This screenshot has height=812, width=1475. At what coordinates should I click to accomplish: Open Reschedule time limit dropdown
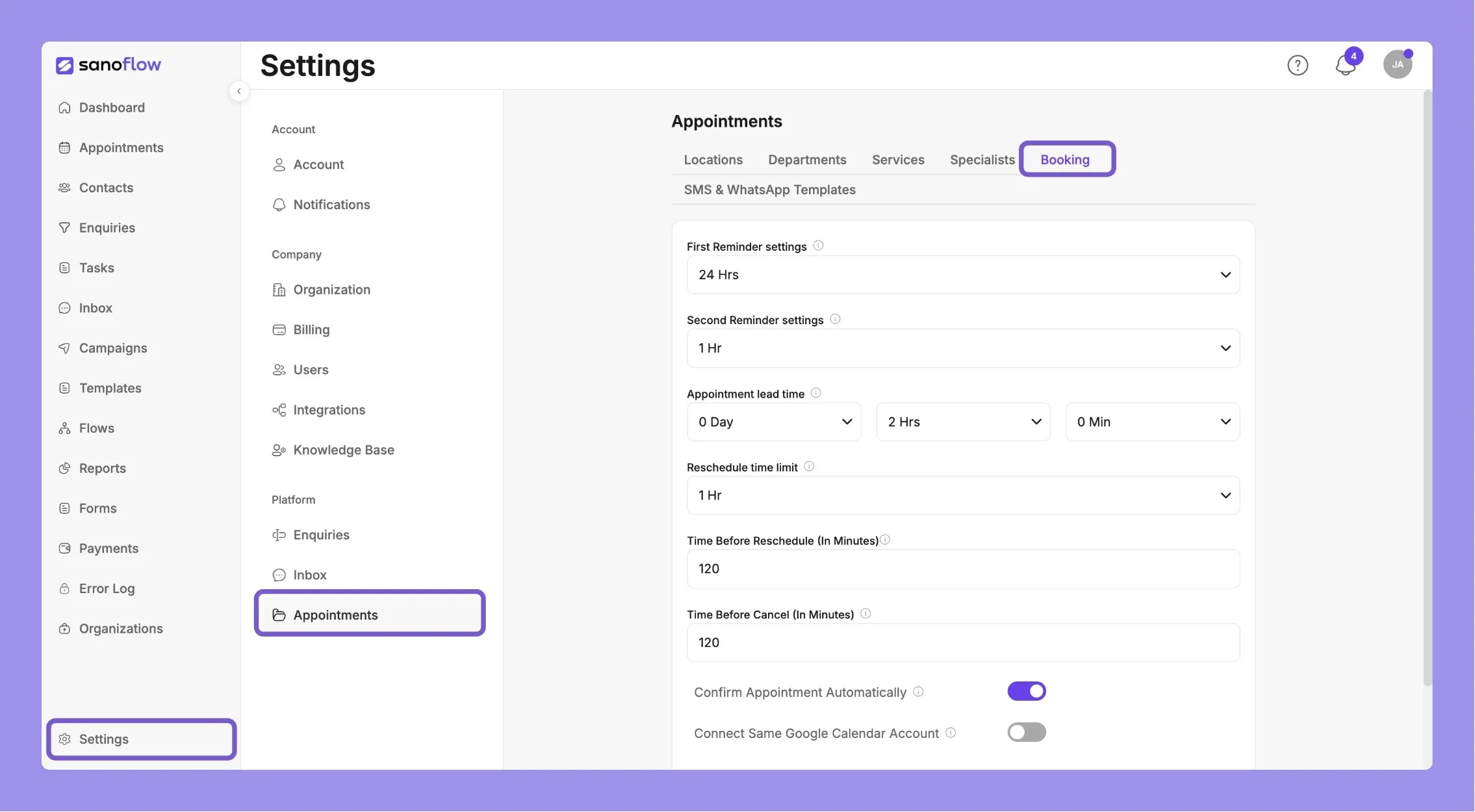pyautogui.click(x=963, y=496)
